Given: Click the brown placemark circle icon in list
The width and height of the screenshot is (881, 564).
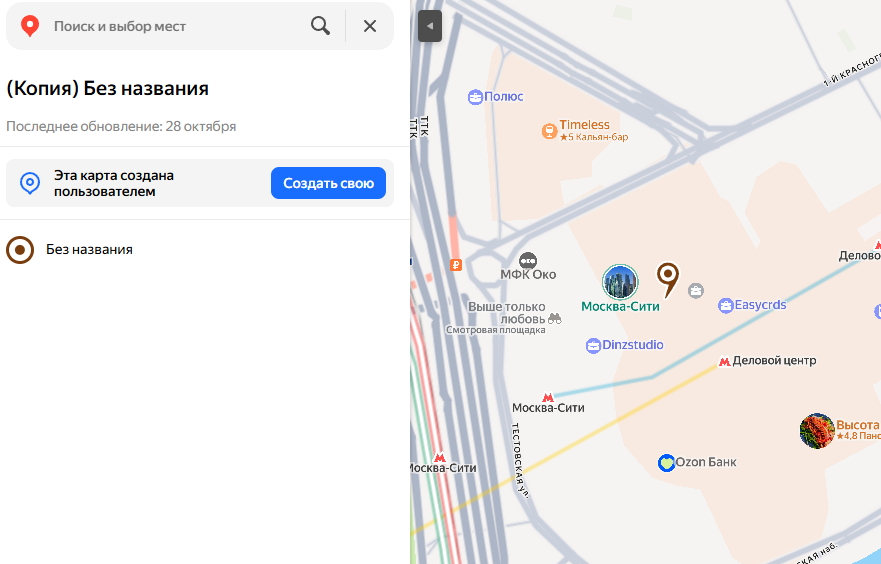Looking at the screenshot, I should coord(20,250).
